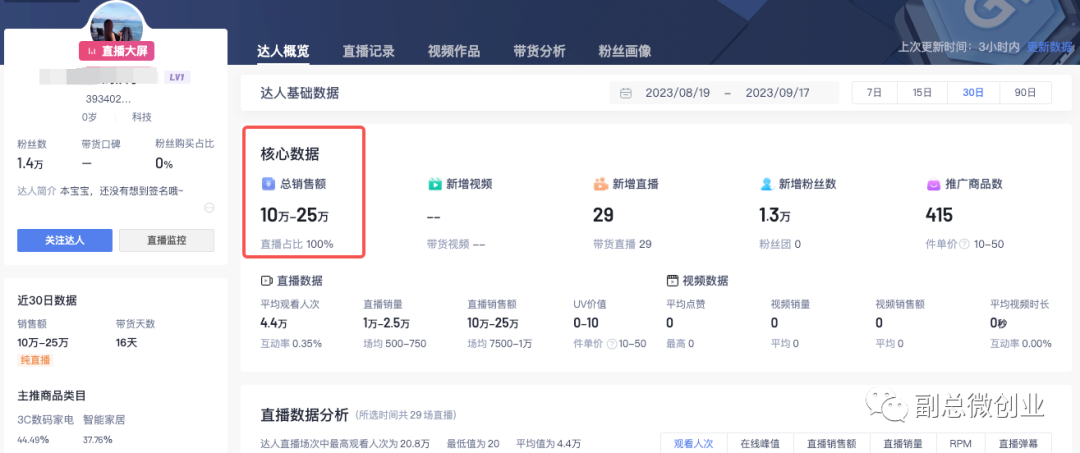
Task: Click the 直播数据分析 heading
Action: (x=304, y=414)
